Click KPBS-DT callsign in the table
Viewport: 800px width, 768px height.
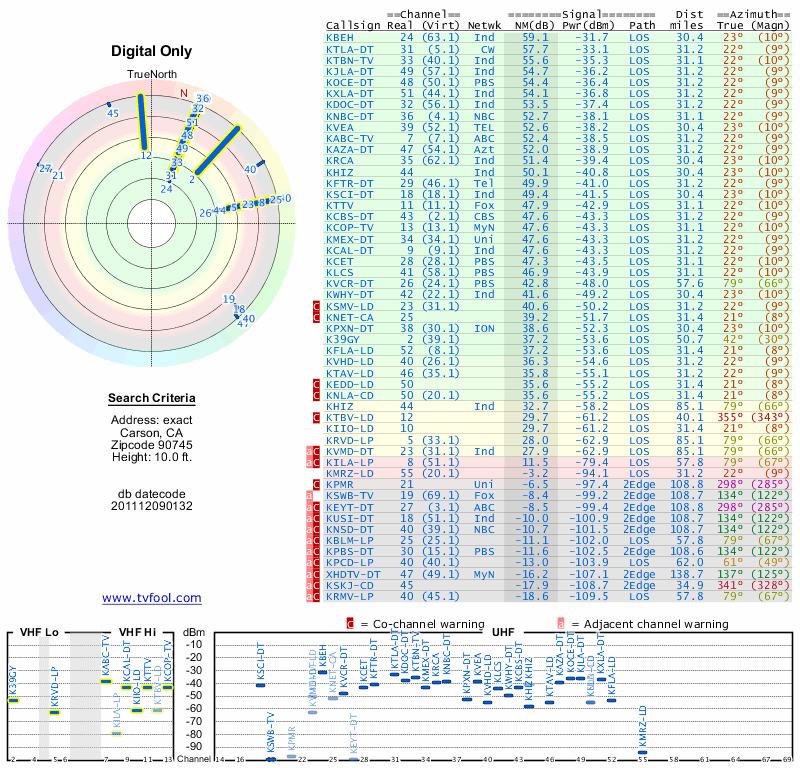349,552
